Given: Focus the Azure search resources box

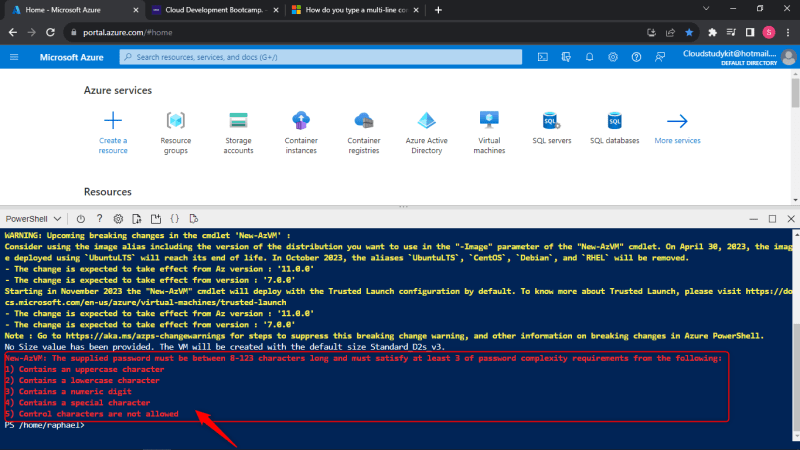Looking at the screenshot, I should pyautogui.click(x=321, y=57).
